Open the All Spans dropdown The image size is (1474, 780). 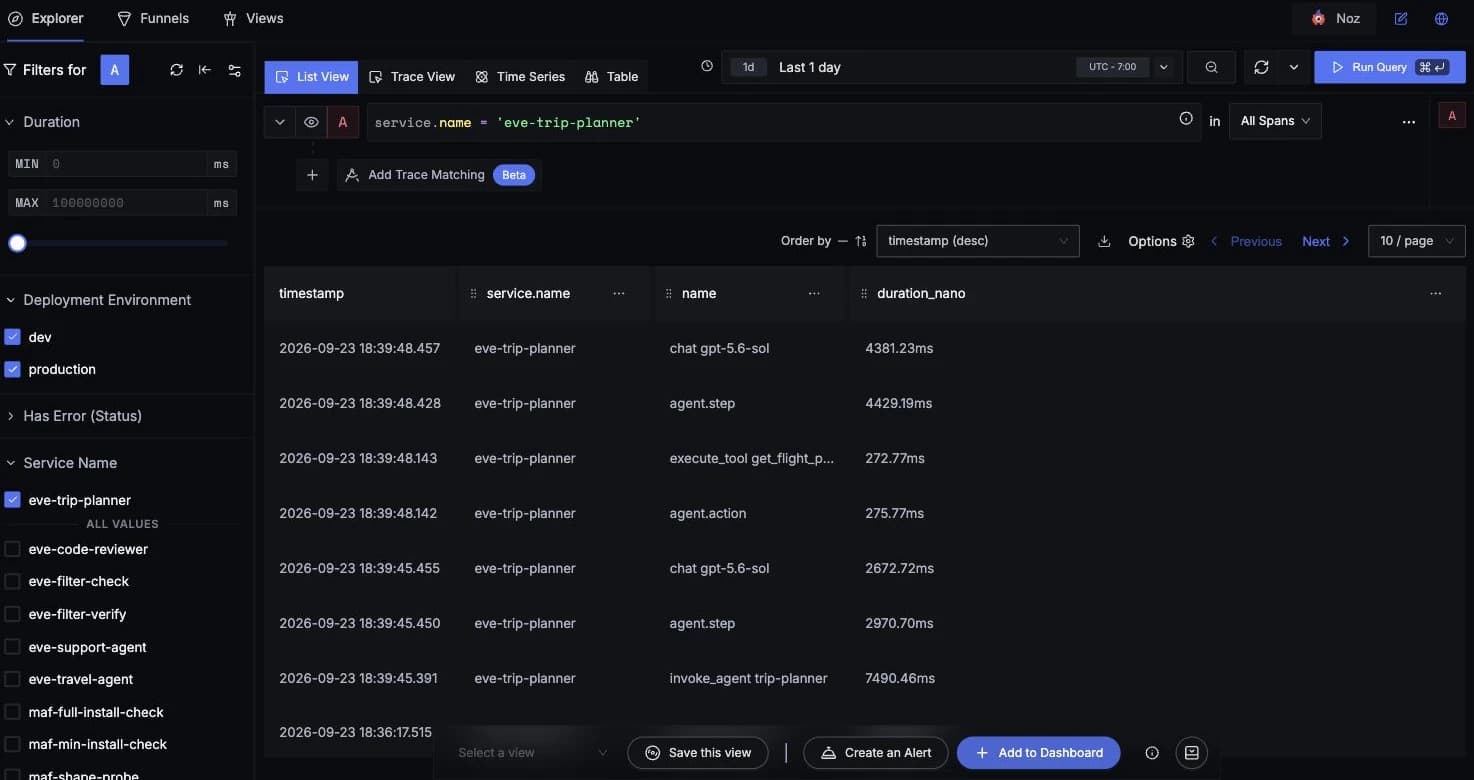pyautogui.click(x=1275, y=121)
